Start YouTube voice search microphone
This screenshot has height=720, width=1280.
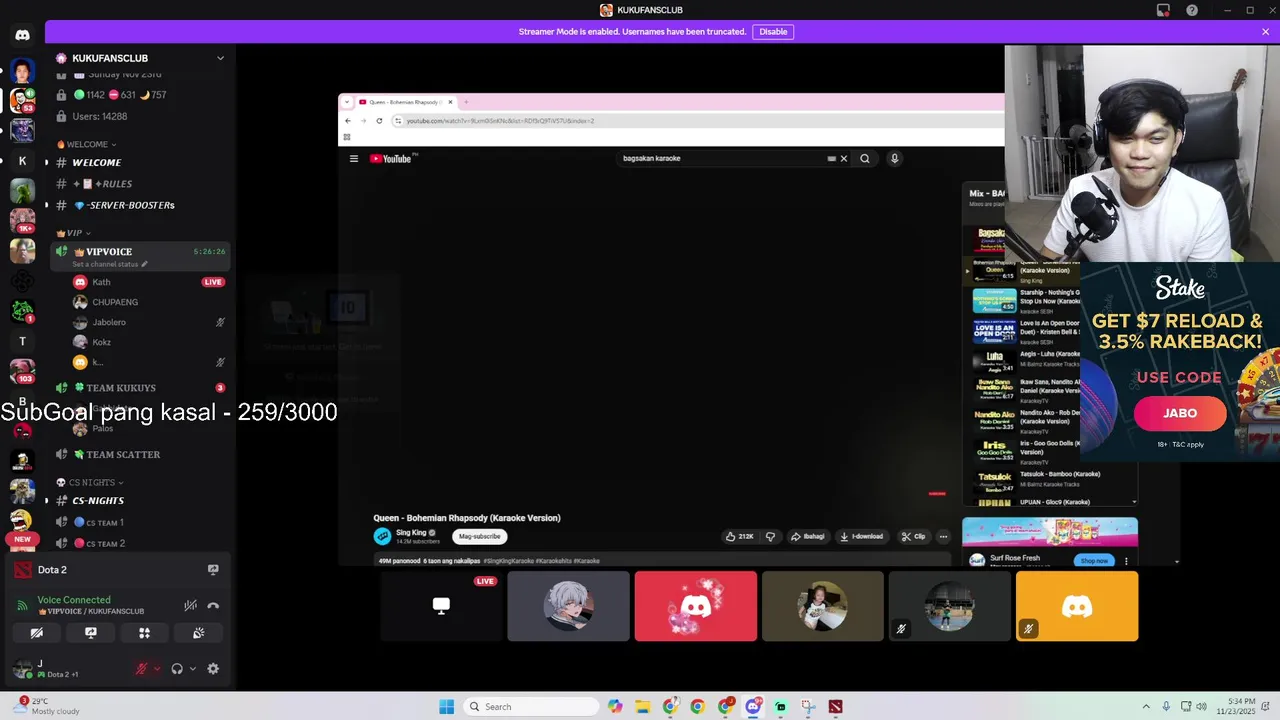(x=894, y=158)
